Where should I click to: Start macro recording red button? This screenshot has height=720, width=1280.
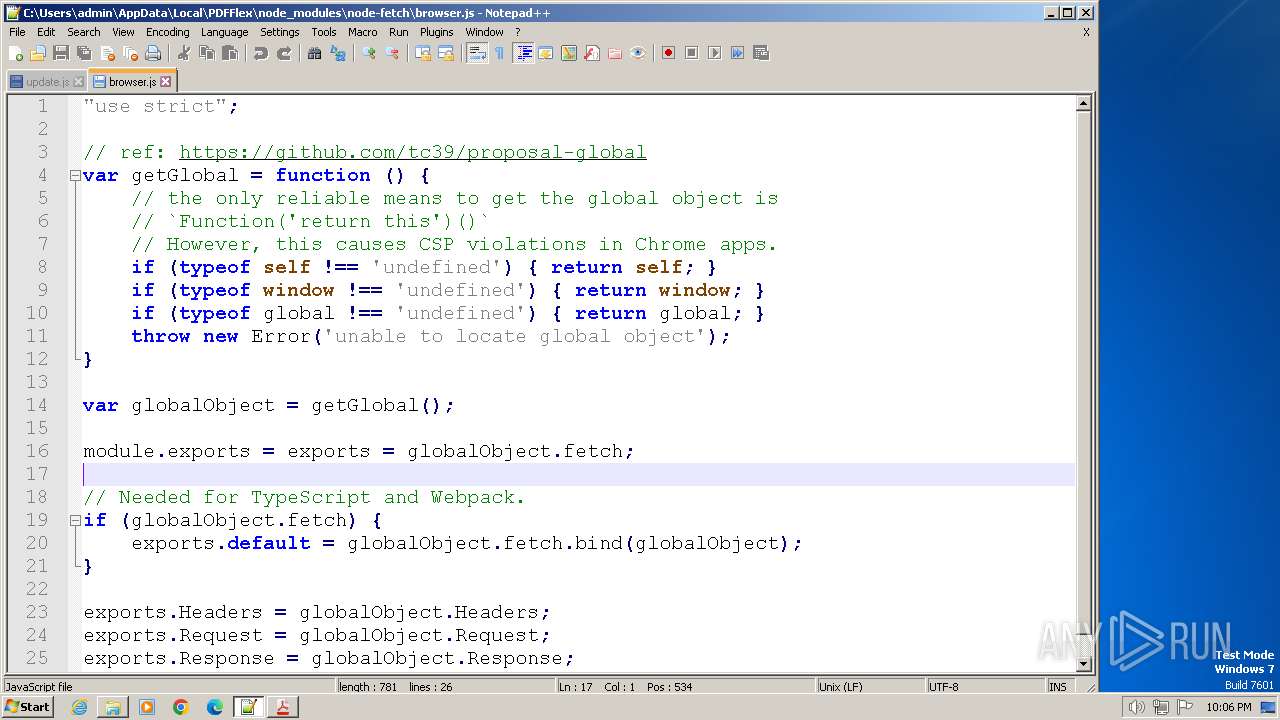coord(668,53)
